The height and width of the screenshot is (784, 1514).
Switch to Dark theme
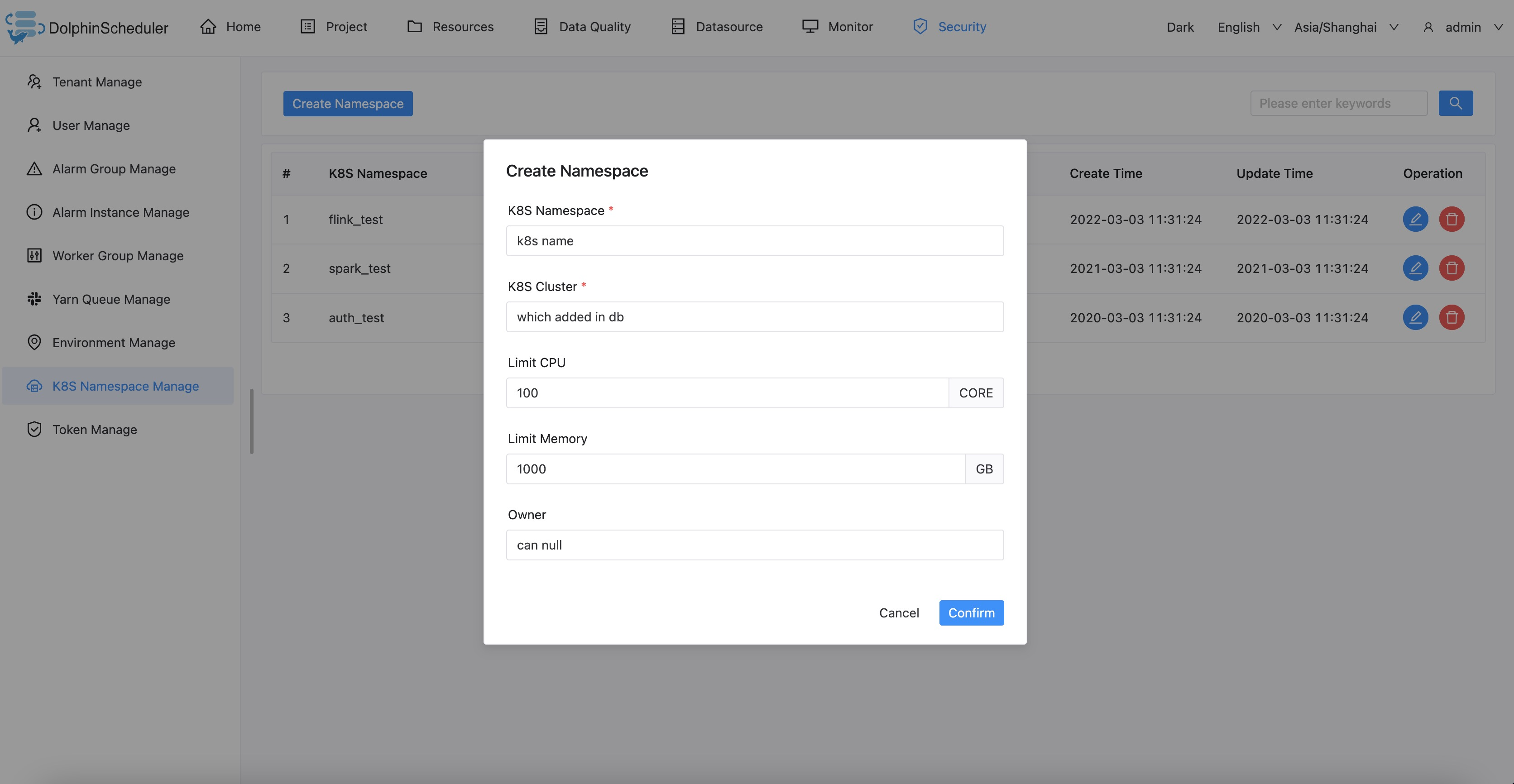(1180, 27)
